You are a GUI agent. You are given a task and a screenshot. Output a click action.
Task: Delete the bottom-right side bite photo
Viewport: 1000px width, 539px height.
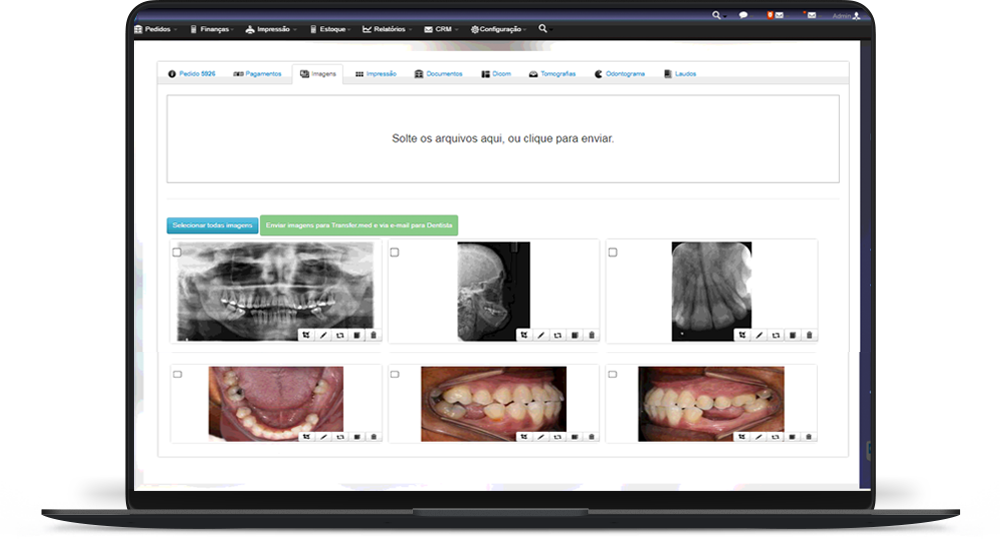809,437
